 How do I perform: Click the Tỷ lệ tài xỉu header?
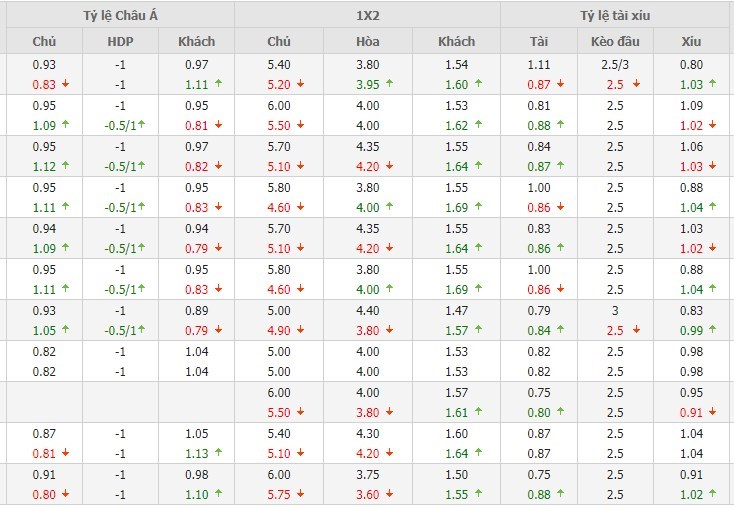[x=616, y=15]
